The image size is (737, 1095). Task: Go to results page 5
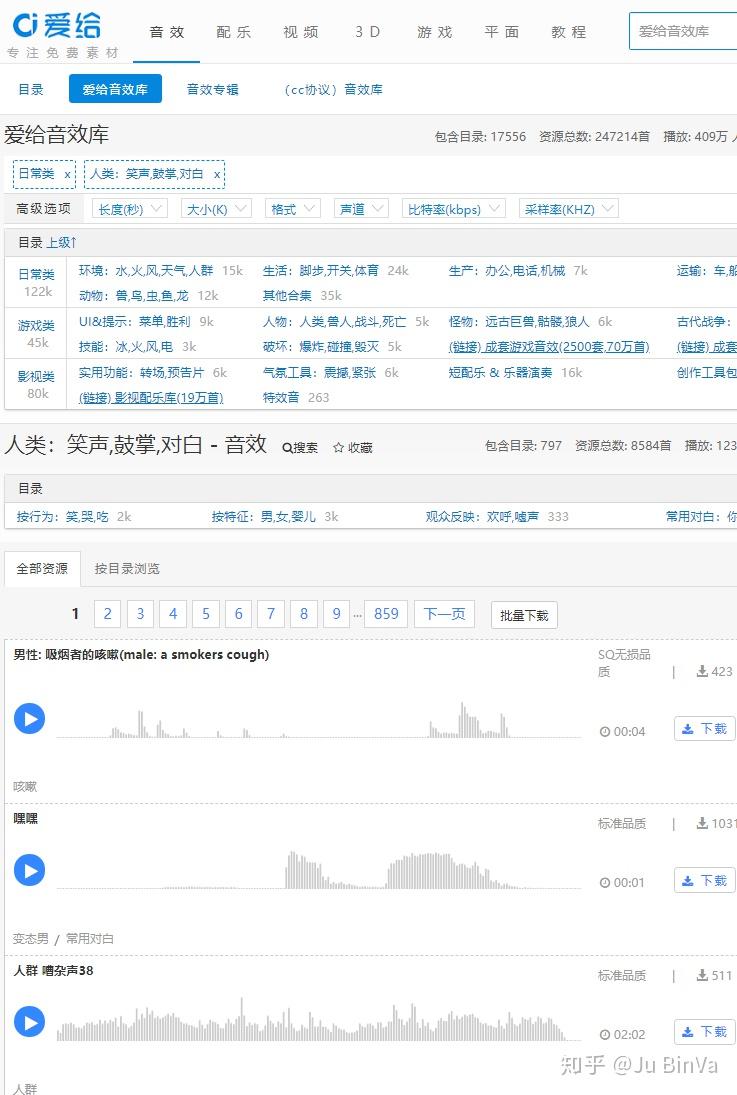pyautogui.click(x=206, y=614)
